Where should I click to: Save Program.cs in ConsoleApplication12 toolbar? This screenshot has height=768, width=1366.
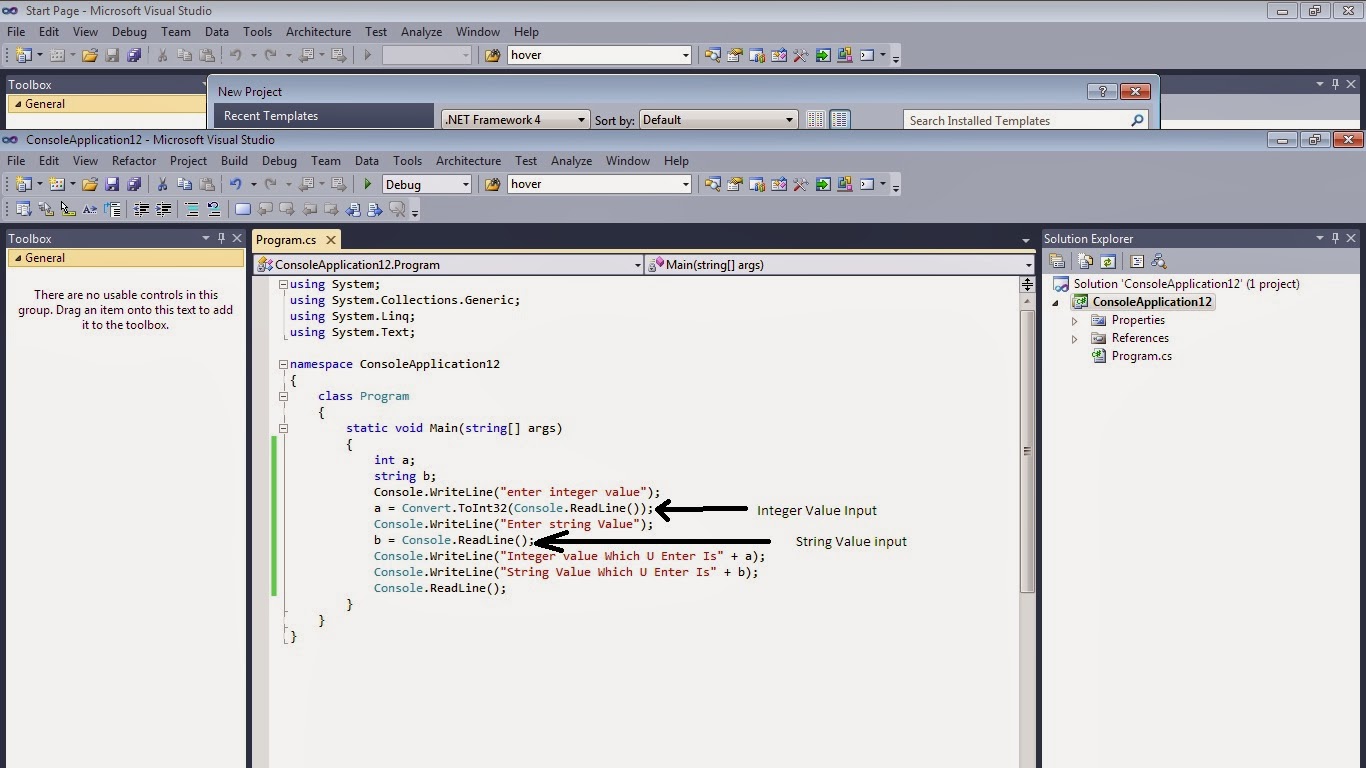[x=112, y=184]
